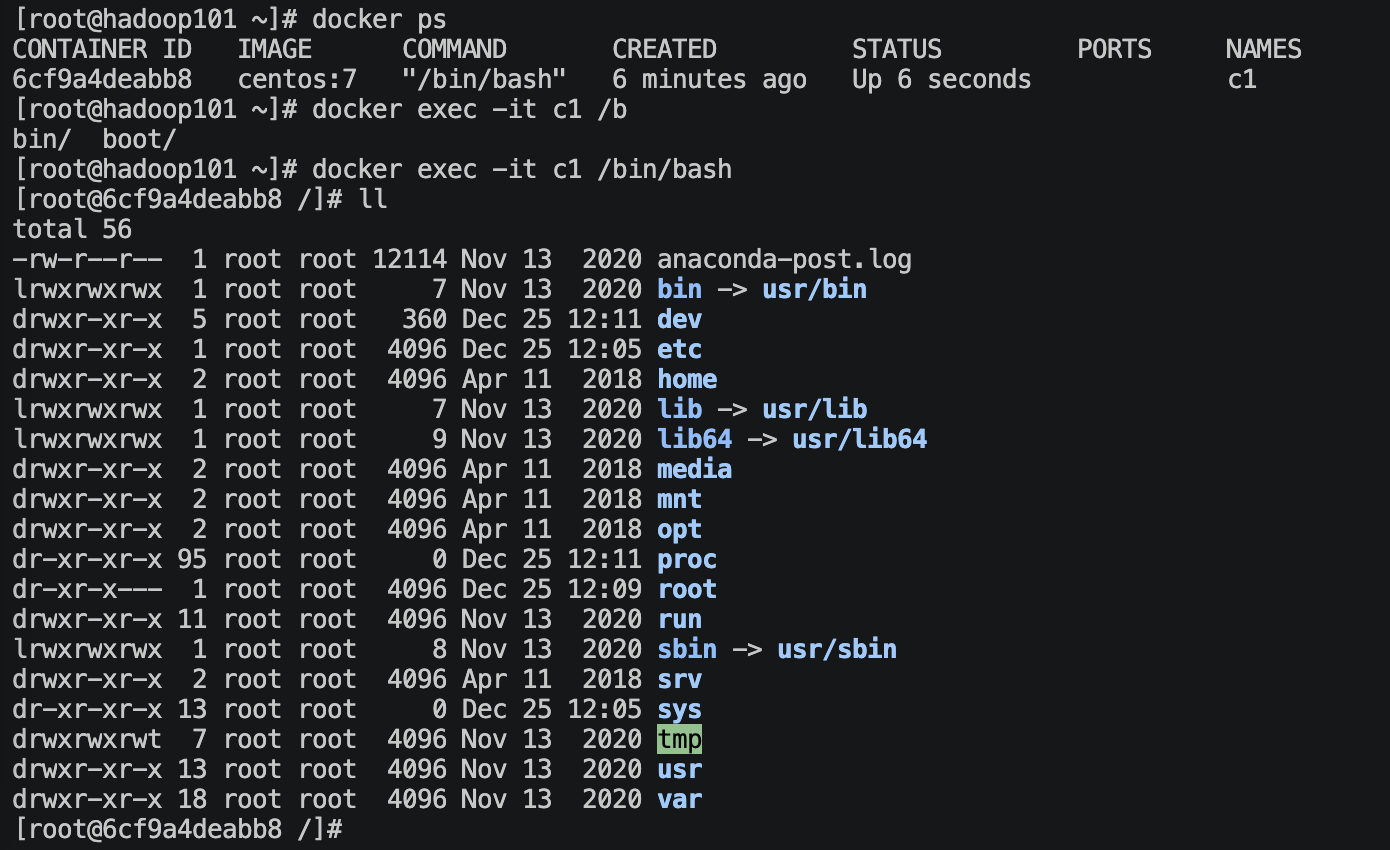Click the anaconda-post.log file name
The height and width of the screenshot is (850, 1390).
point(784,260)
